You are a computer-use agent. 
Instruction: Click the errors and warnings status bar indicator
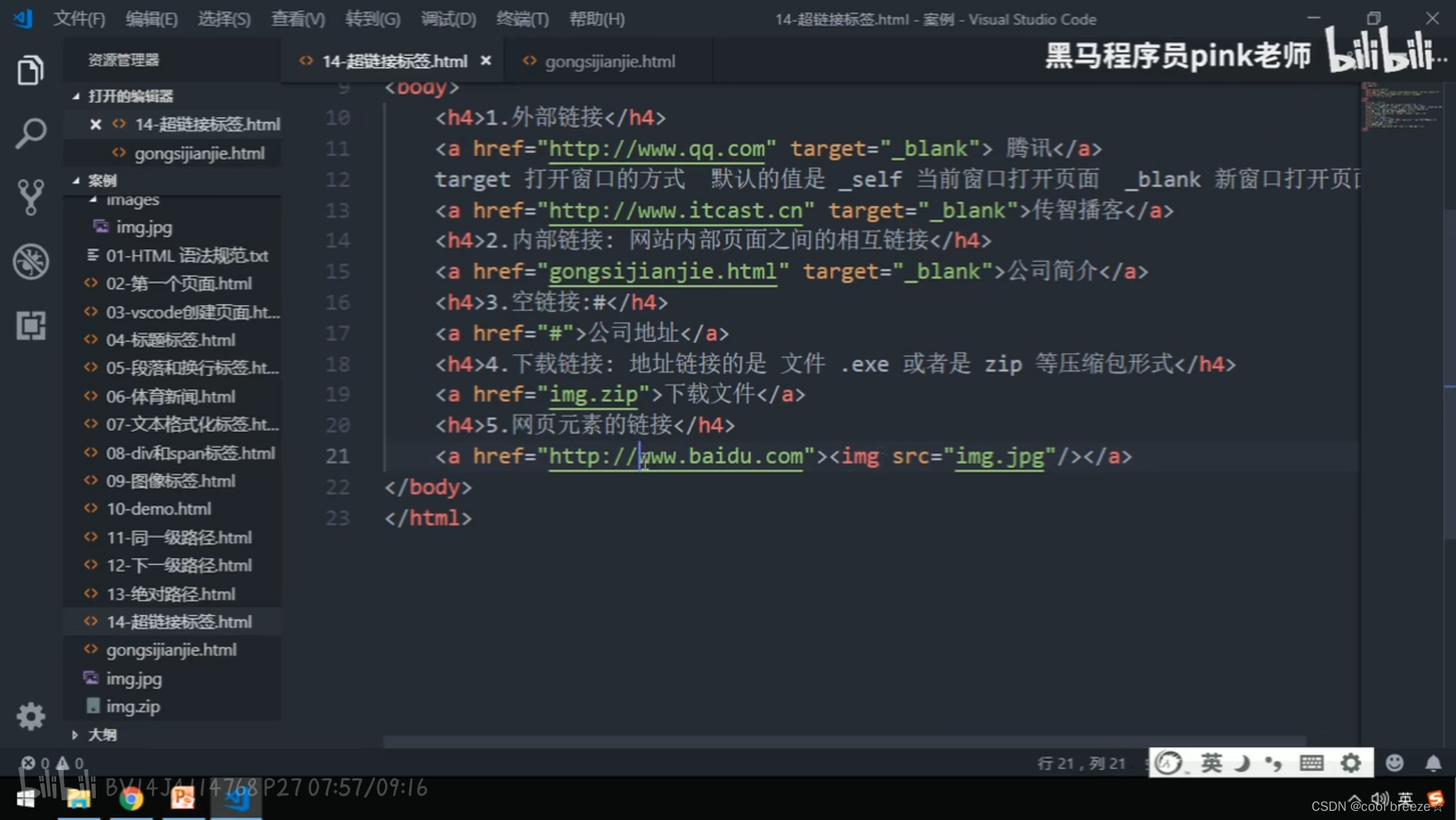tap(53, 763)
